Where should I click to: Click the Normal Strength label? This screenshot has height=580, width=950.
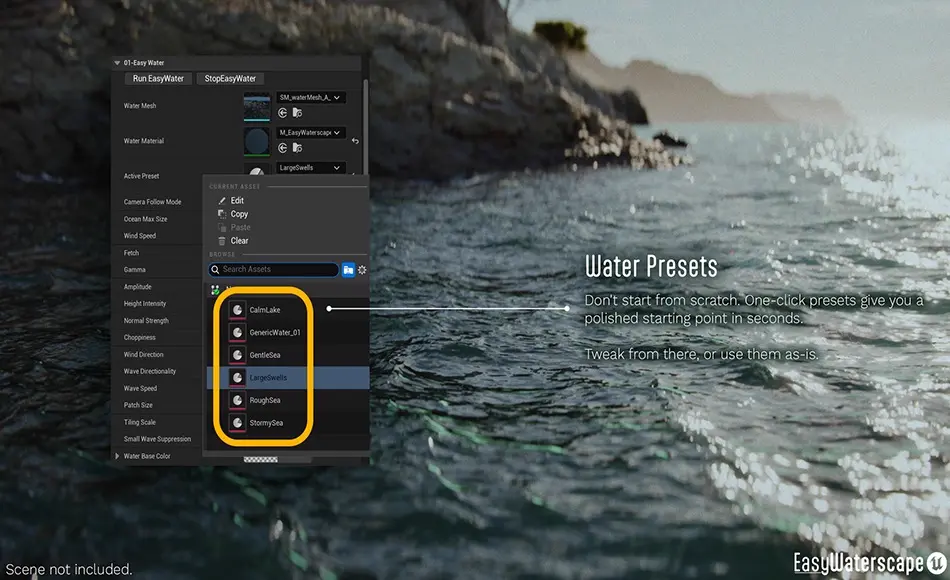146,321
